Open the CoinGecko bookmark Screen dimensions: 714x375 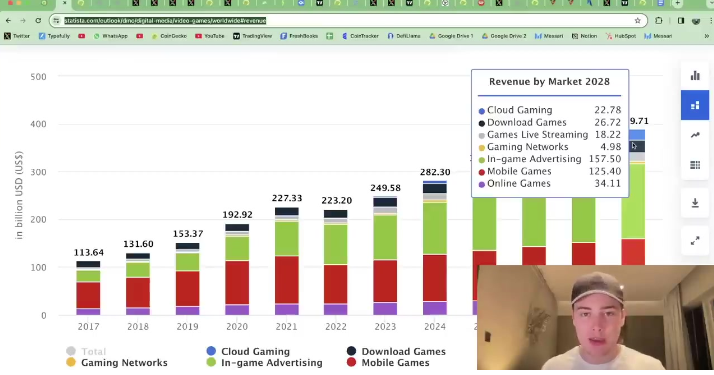[169, 36]
